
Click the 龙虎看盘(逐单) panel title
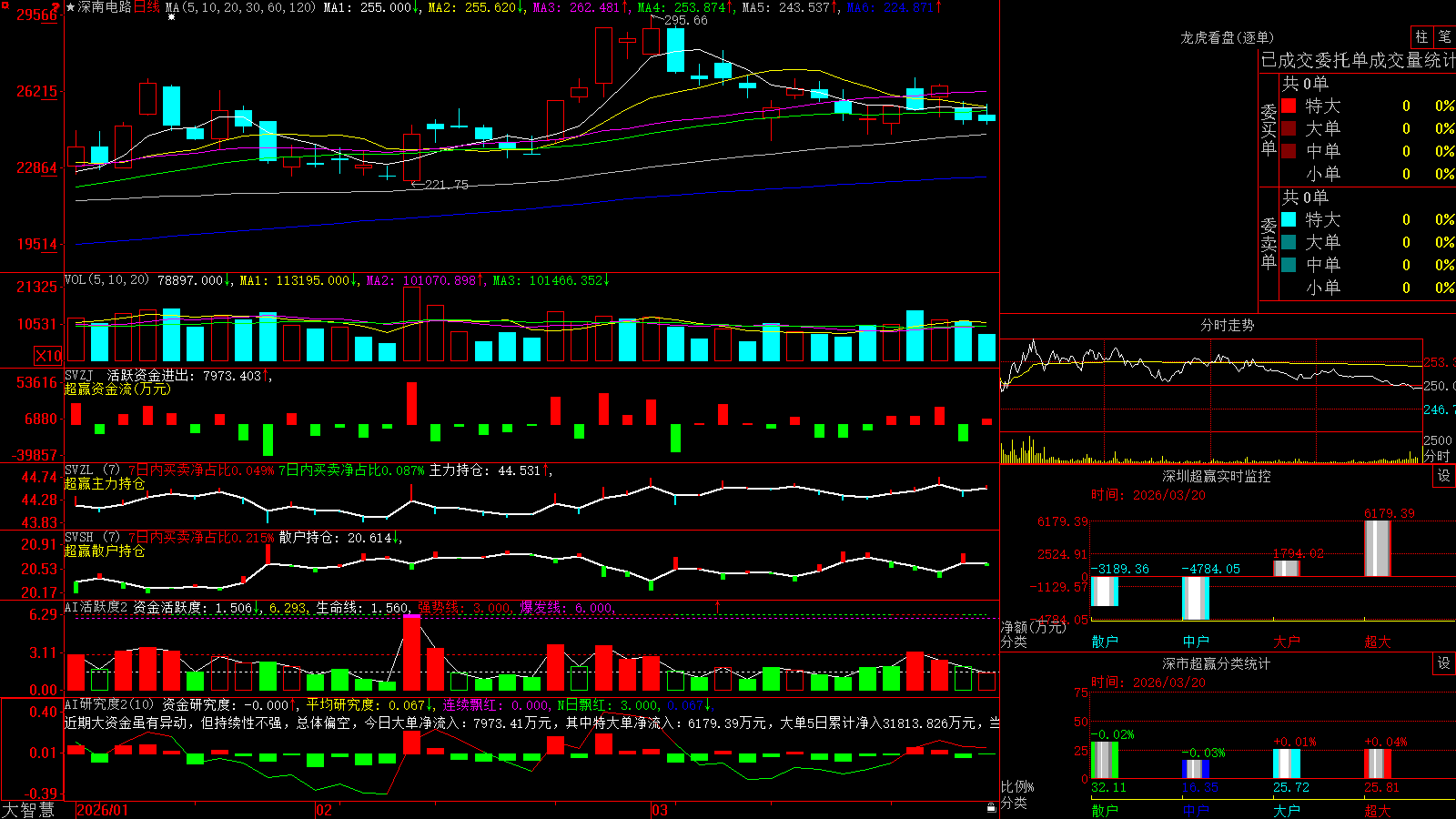(1227, 37)
